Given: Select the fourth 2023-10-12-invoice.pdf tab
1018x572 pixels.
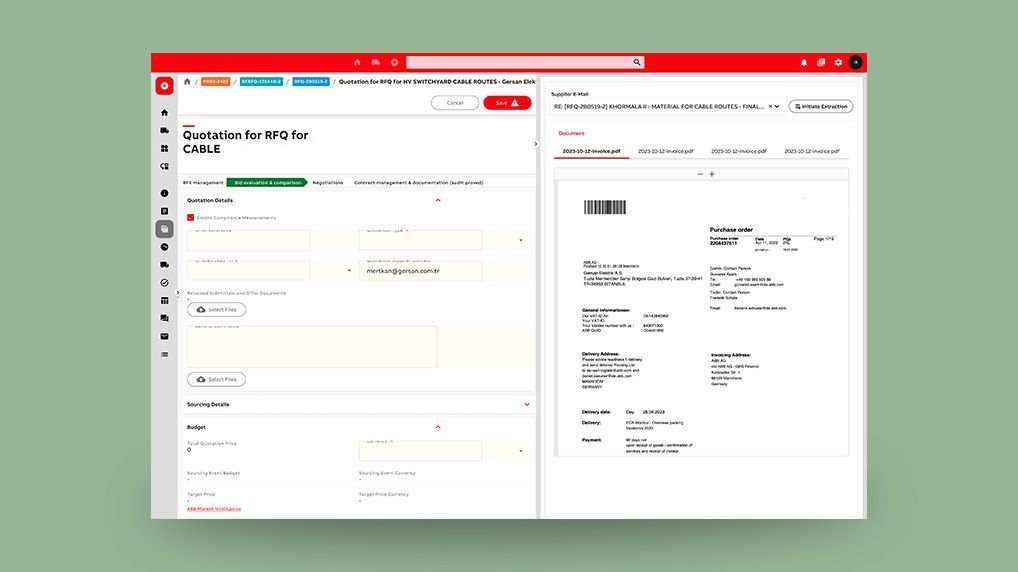Looking at the screenshot, I should [x=812, y=151].
